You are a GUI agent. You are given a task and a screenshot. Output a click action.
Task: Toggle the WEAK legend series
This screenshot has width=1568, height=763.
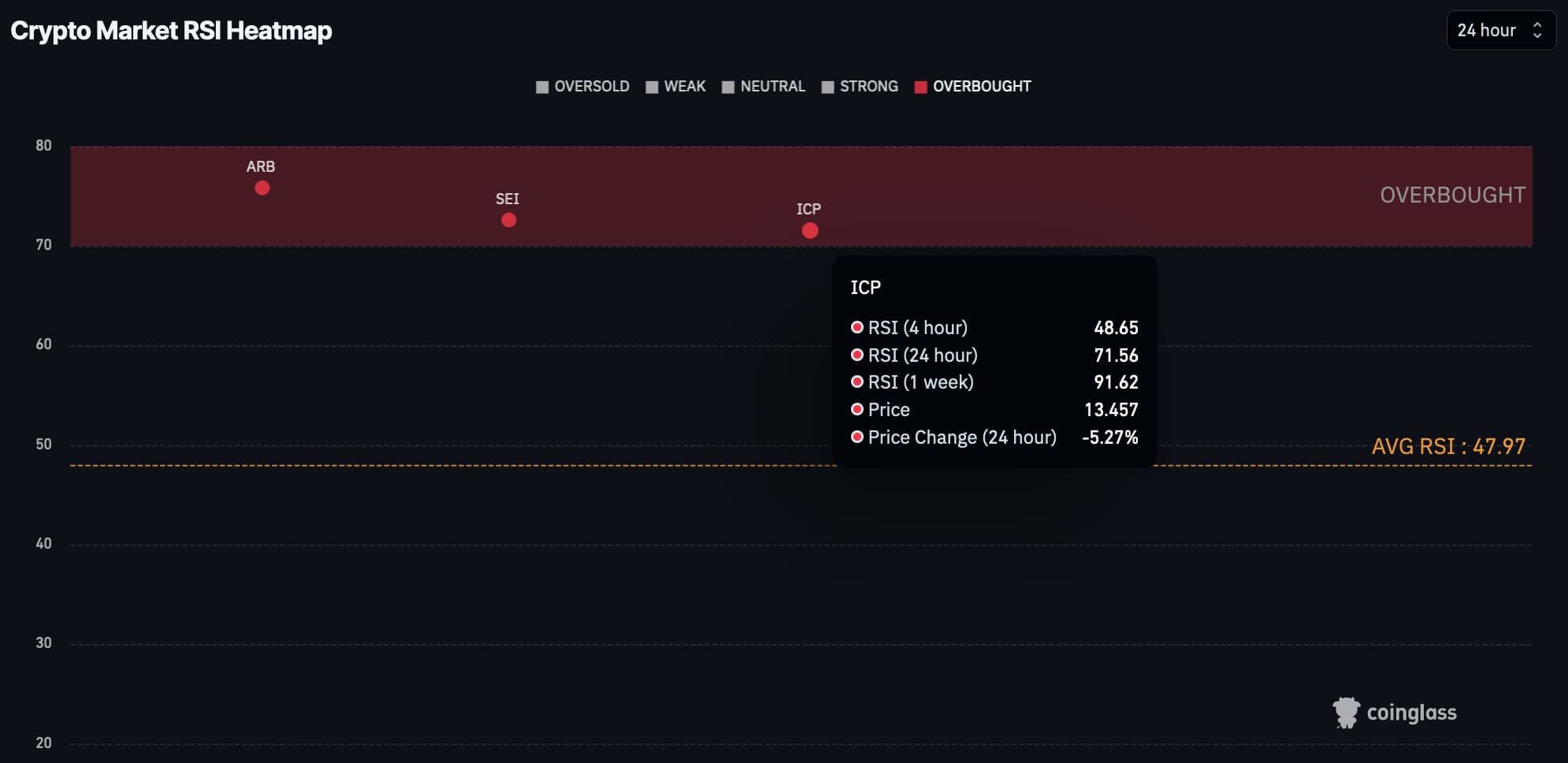676,87
